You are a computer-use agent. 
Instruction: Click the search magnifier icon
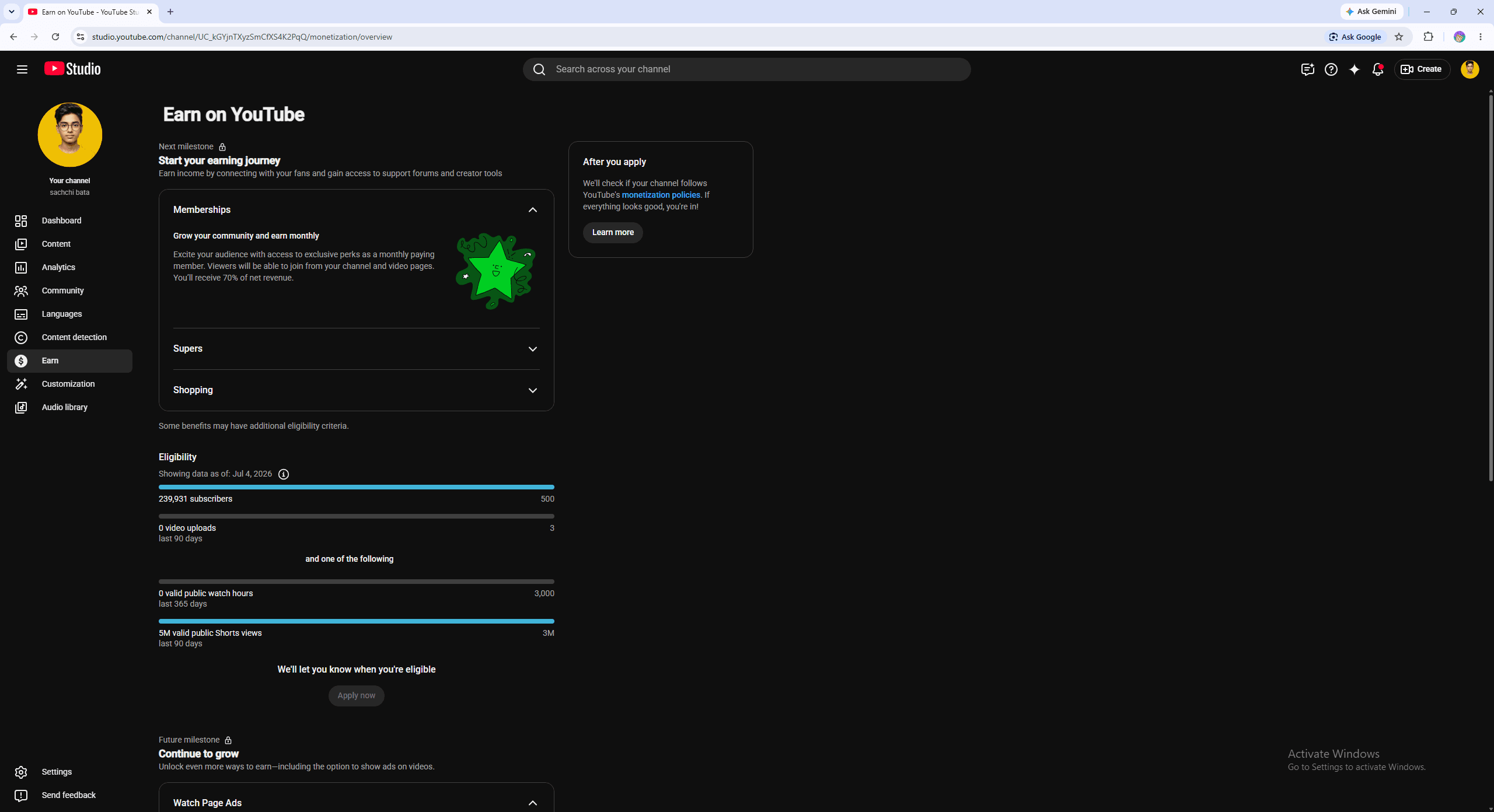click(539, 69)
